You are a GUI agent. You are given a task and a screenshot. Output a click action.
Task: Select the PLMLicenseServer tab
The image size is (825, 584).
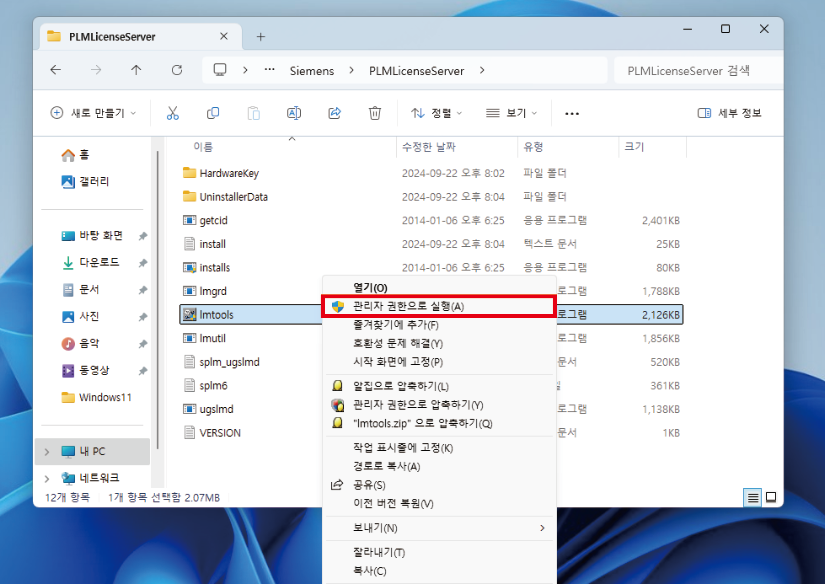pyautogui.click(x=140, y=37)
